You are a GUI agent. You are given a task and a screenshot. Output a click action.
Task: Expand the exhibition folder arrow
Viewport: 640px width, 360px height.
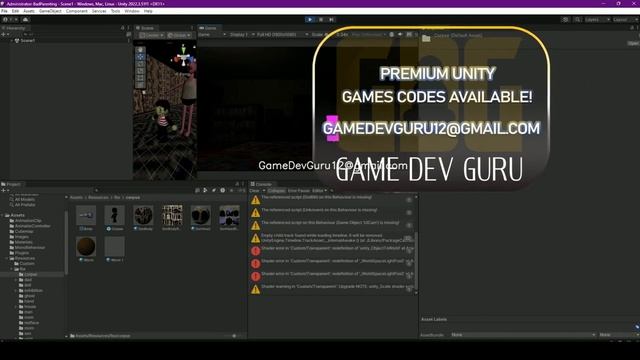16,291
